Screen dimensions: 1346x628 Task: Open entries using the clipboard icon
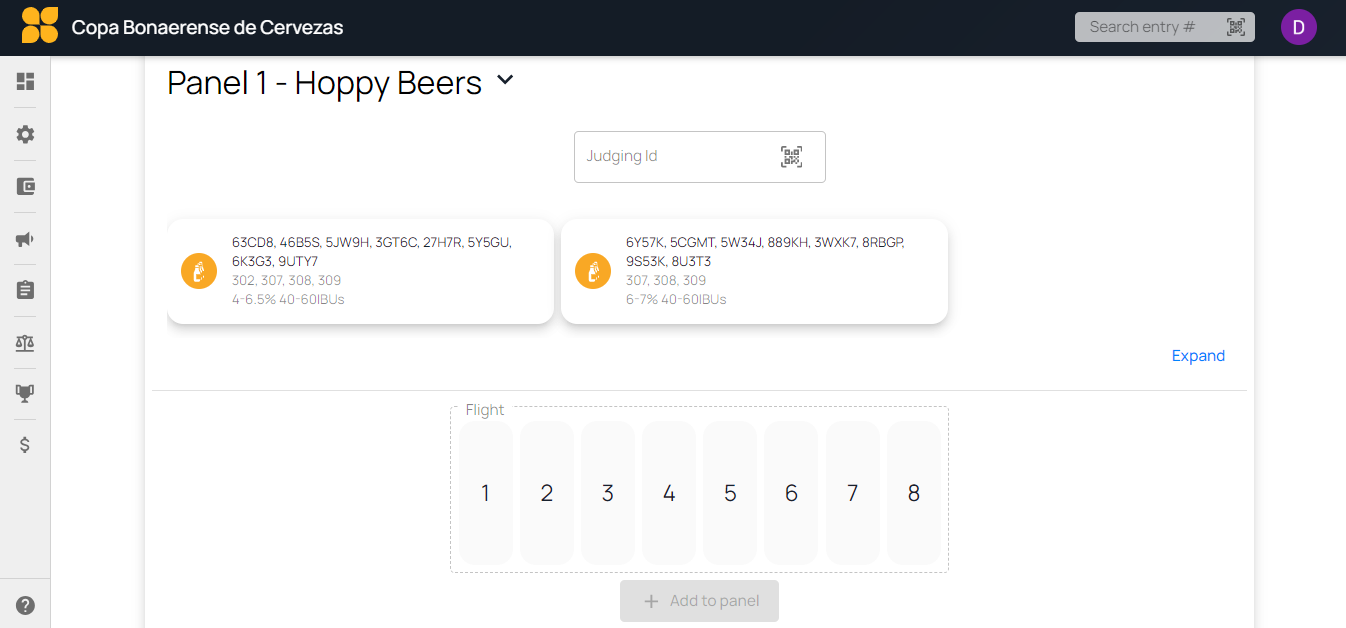pos(24,290)
